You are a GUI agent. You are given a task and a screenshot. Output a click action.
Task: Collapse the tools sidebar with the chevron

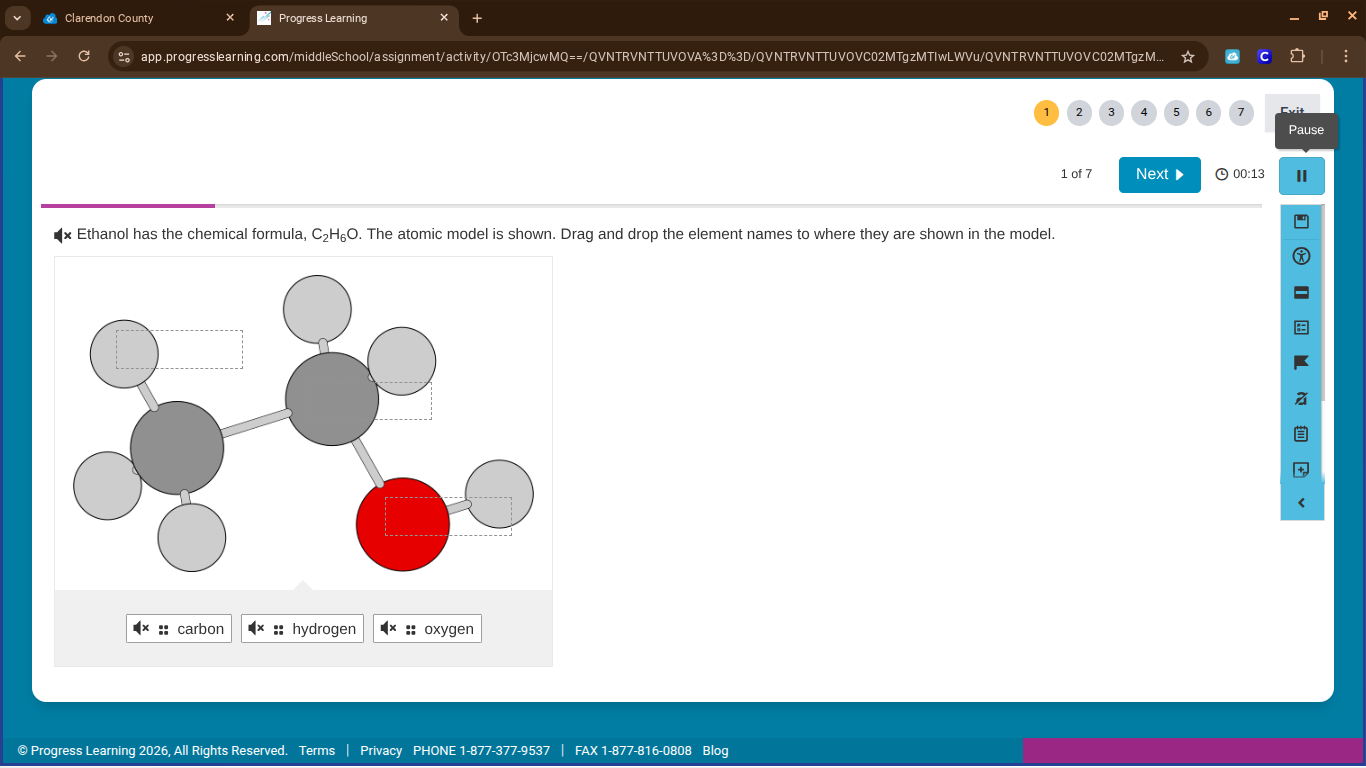(1301, 502)
